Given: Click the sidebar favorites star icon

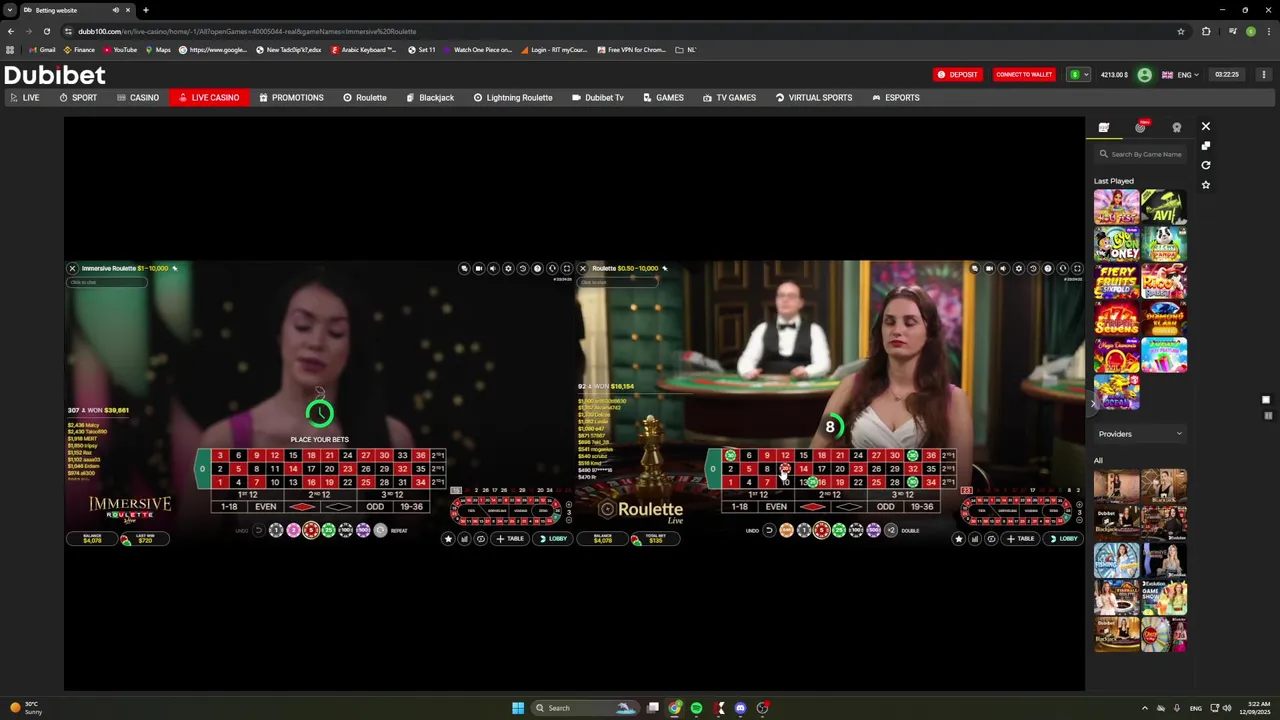Looking at the screenshot, I should coord(1205,185).
